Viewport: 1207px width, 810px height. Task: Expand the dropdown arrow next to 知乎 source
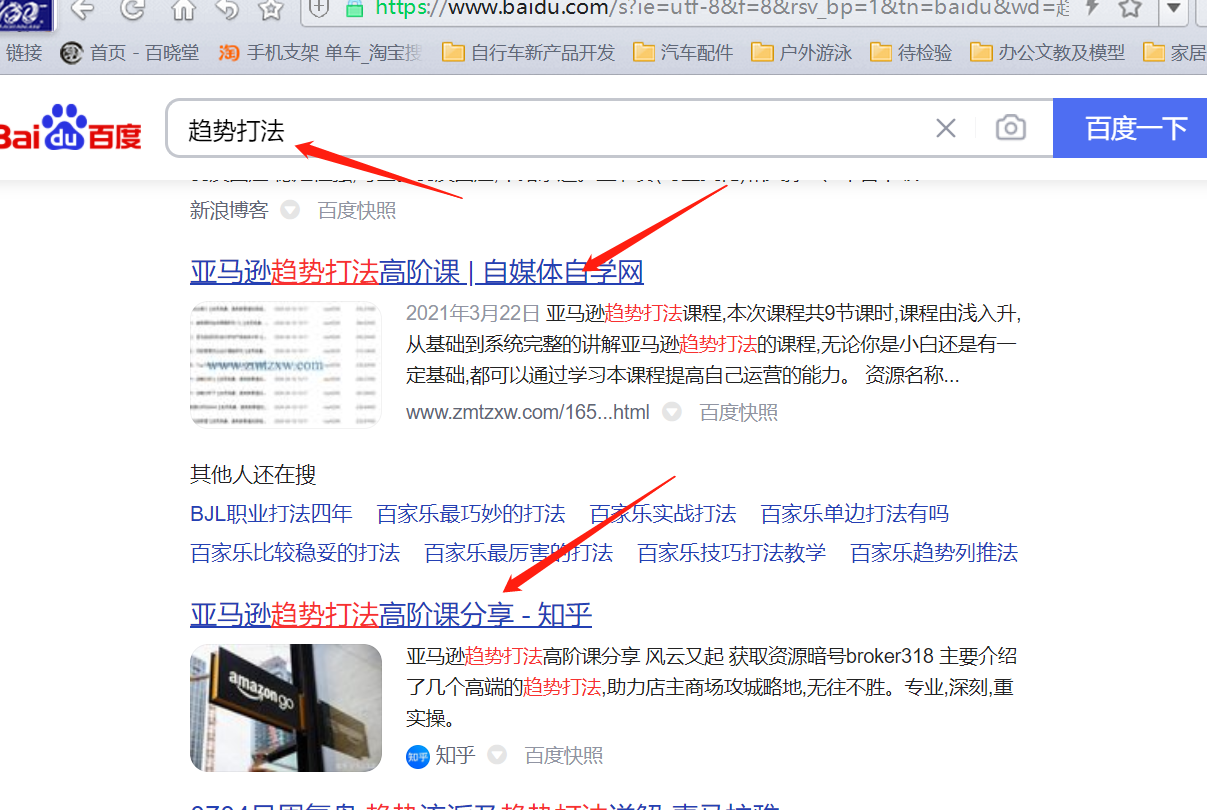pos(497,755)
